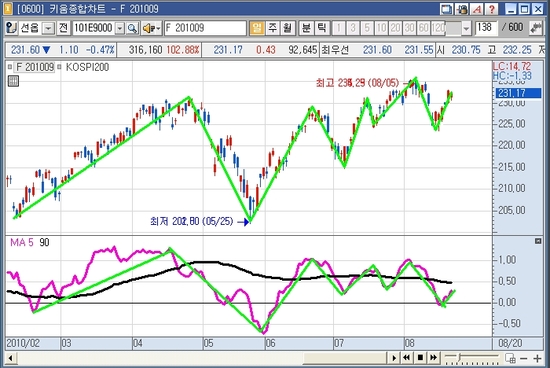This screenshot has width=550, height=368.
Task: Click the chart layout icon beside the slider
Action: pos(510,358)
